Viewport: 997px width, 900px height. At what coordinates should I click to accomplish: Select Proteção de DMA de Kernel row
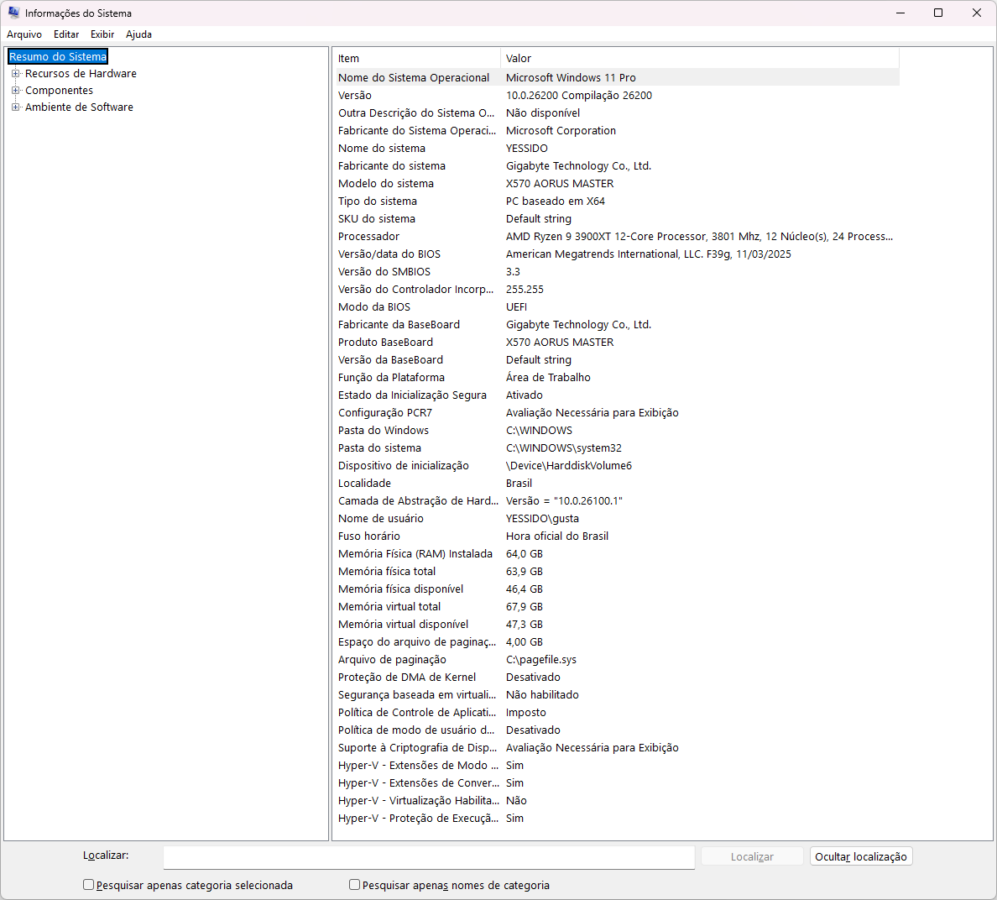click(617, 677)
